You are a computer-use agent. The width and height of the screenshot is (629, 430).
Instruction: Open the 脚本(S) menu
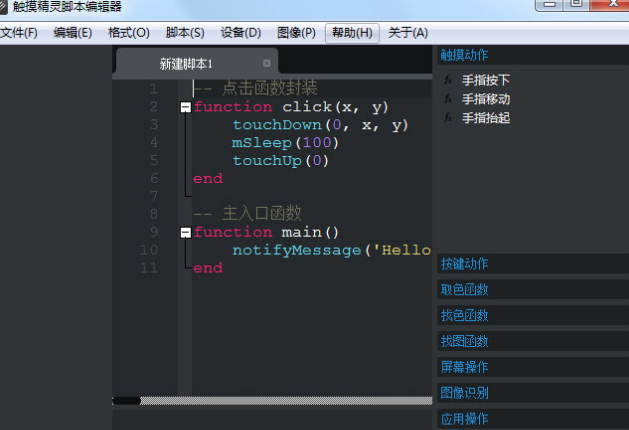[184, 32]
